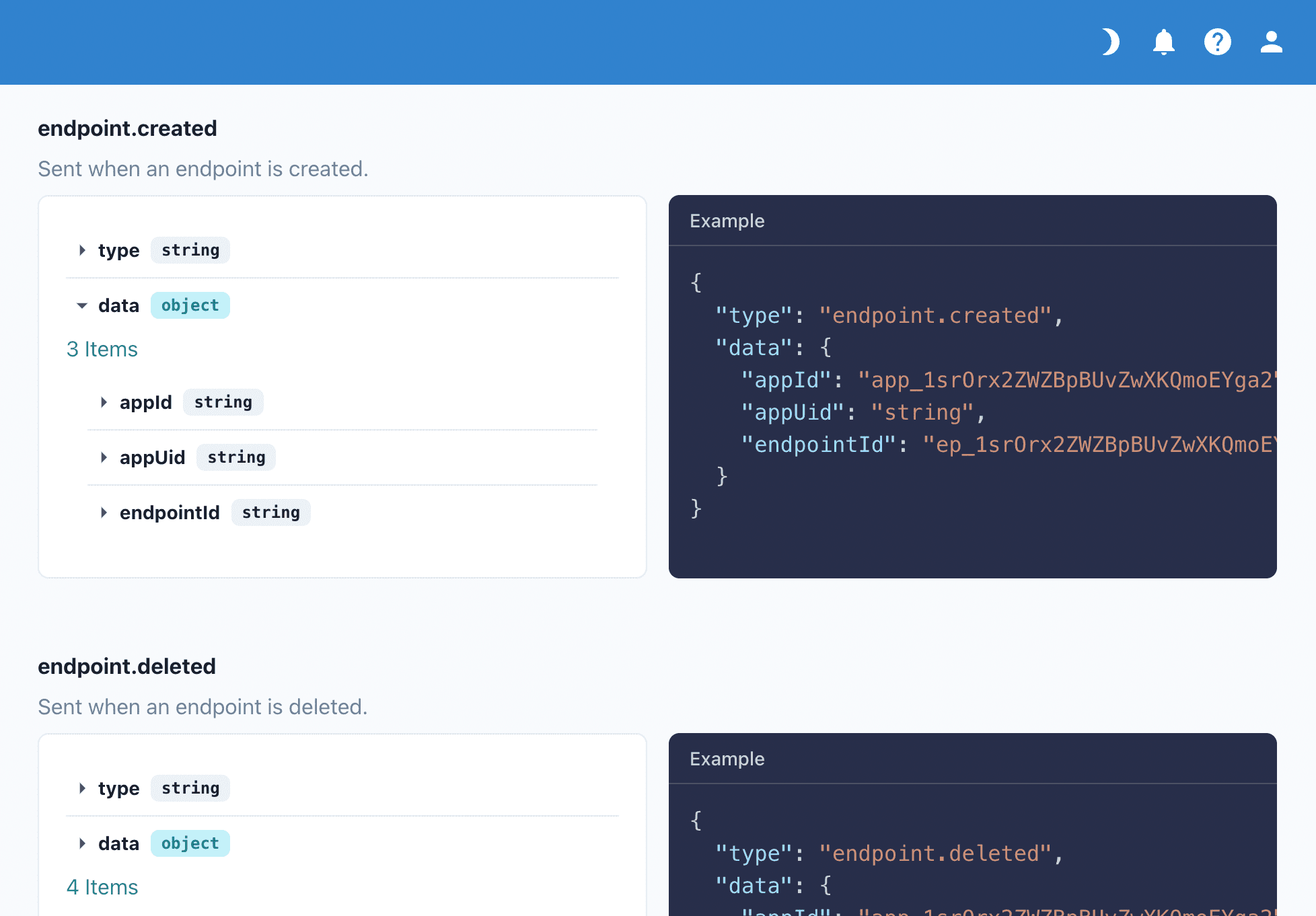This screenshot has height=916, width=1316.
Task: Click Example header of endpoint.deleted panel
Action: point(727,759)
